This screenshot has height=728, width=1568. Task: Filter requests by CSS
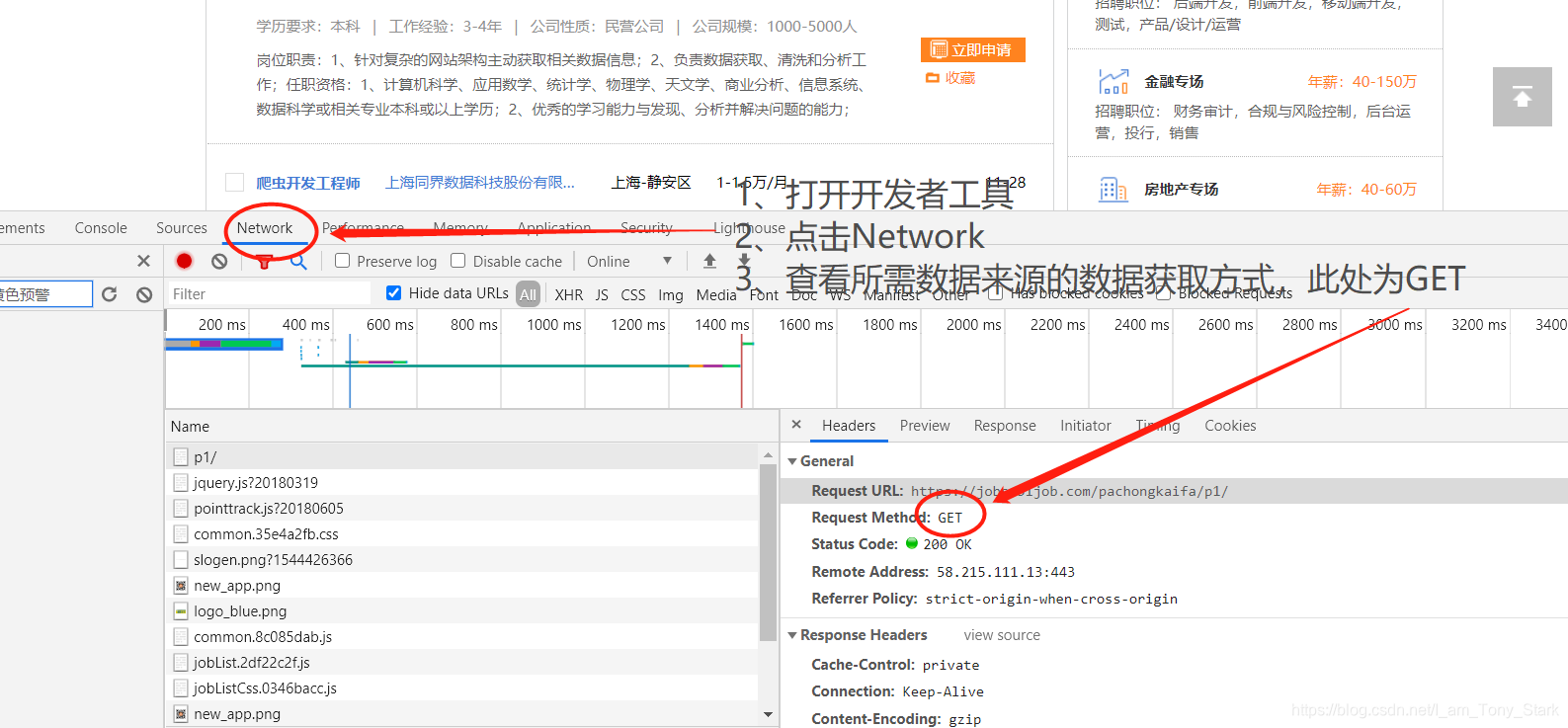point(633,294)
